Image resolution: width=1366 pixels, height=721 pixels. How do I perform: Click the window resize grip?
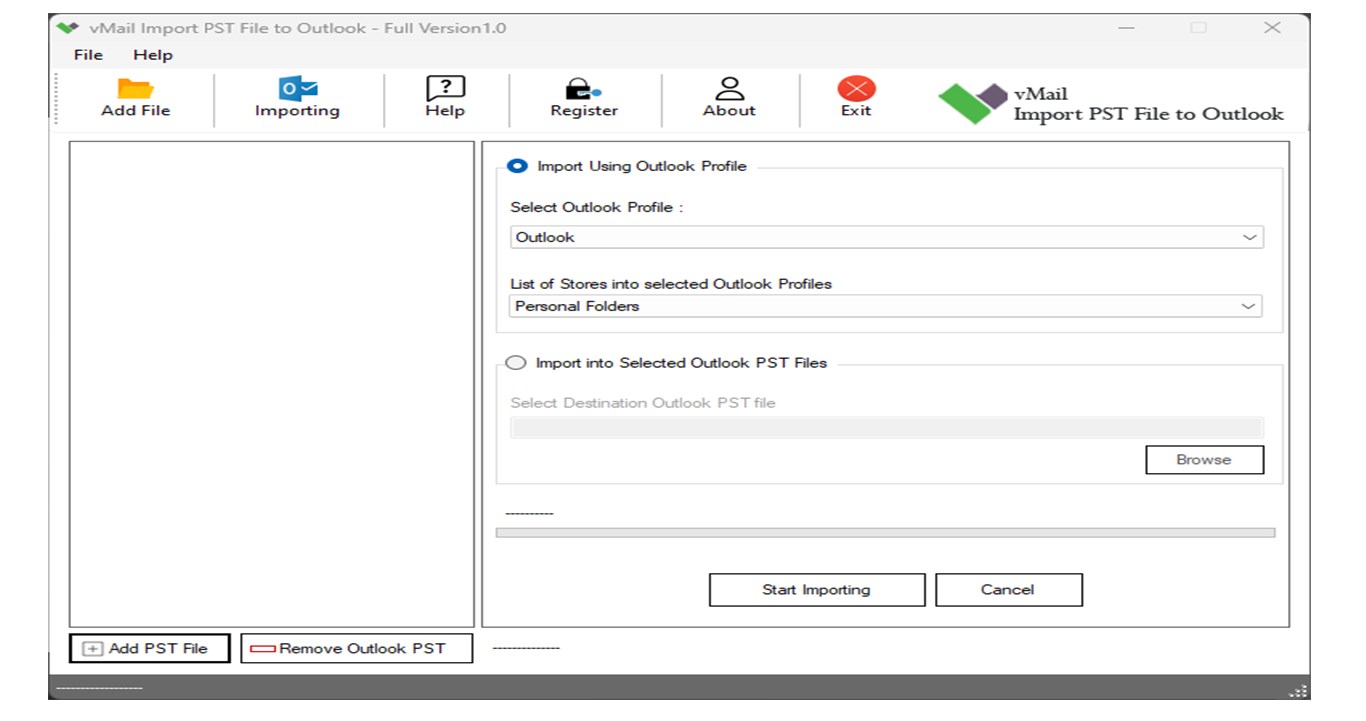1299,691
